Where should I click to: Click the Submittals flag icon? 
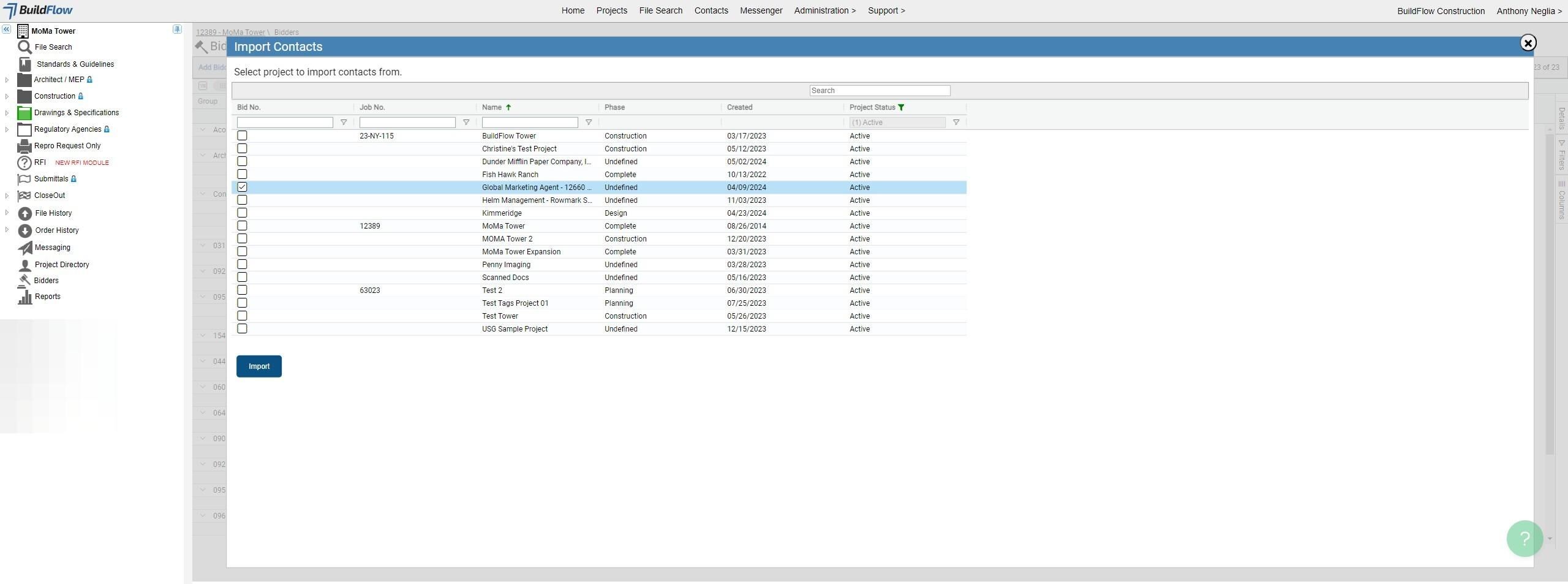tap(24, 180)
